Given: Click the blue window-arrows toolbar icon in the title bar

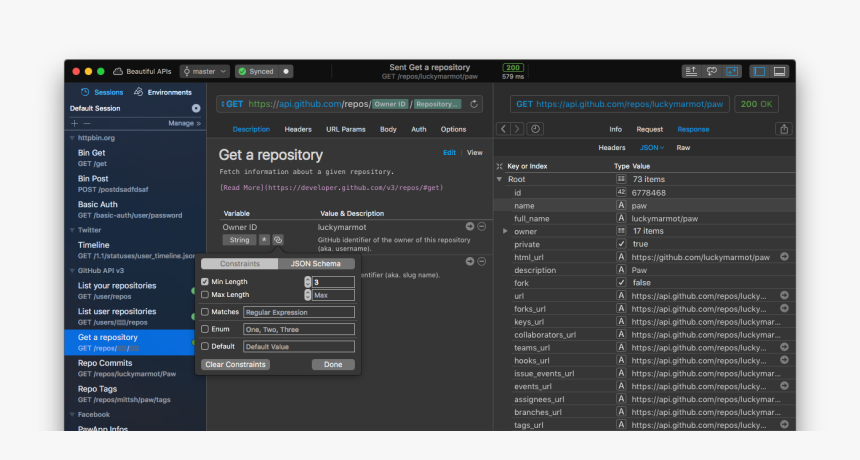Looking at the screenshot, I should (x=732, y=71).
